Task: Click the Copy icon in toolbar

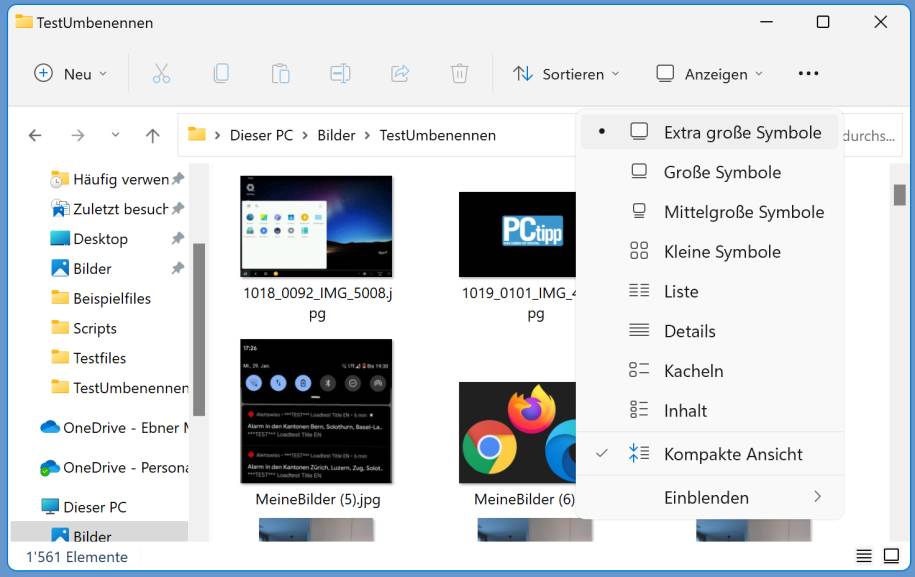Action: (x=221, y=73)
